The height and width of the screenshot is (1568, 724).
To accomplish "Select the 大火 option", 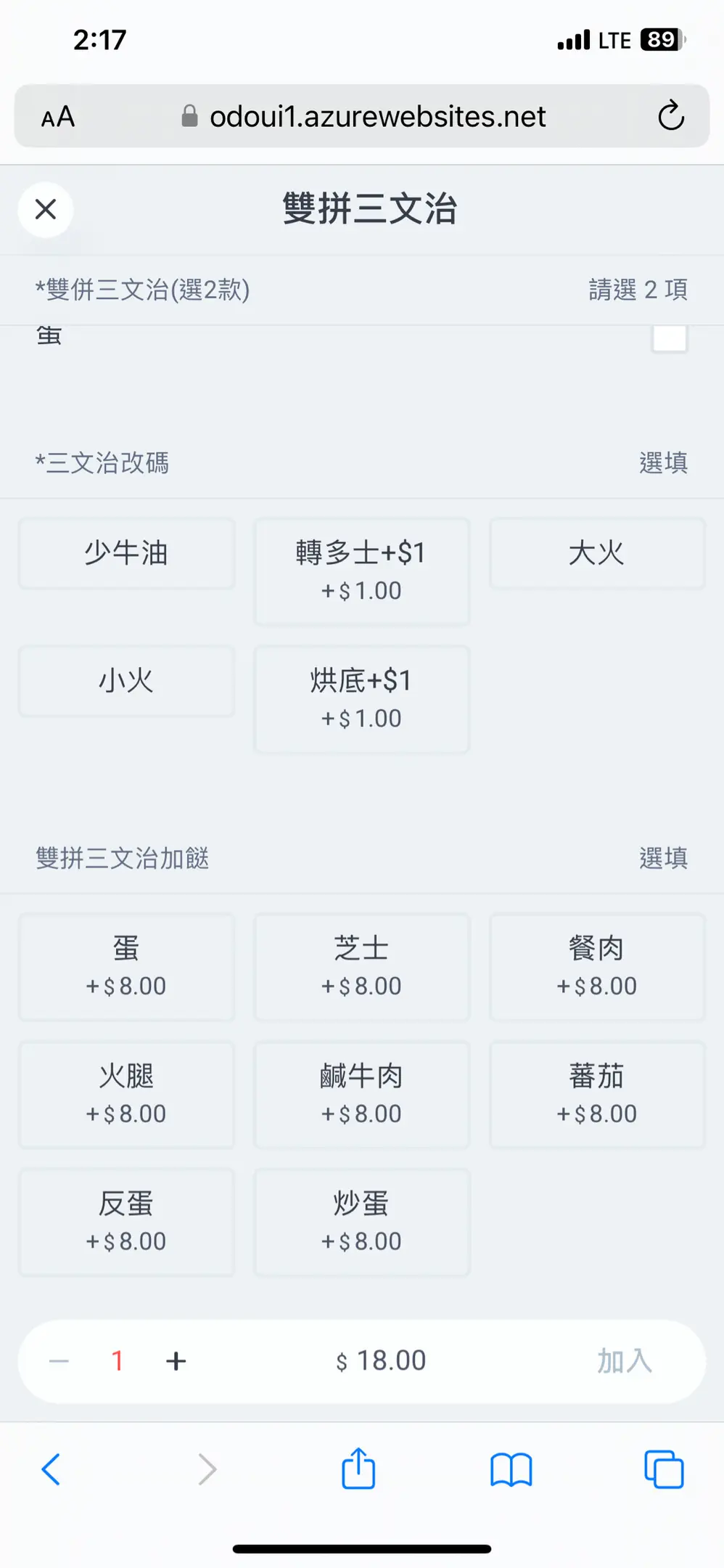I will pyautogui.click(x=596, y=553).
